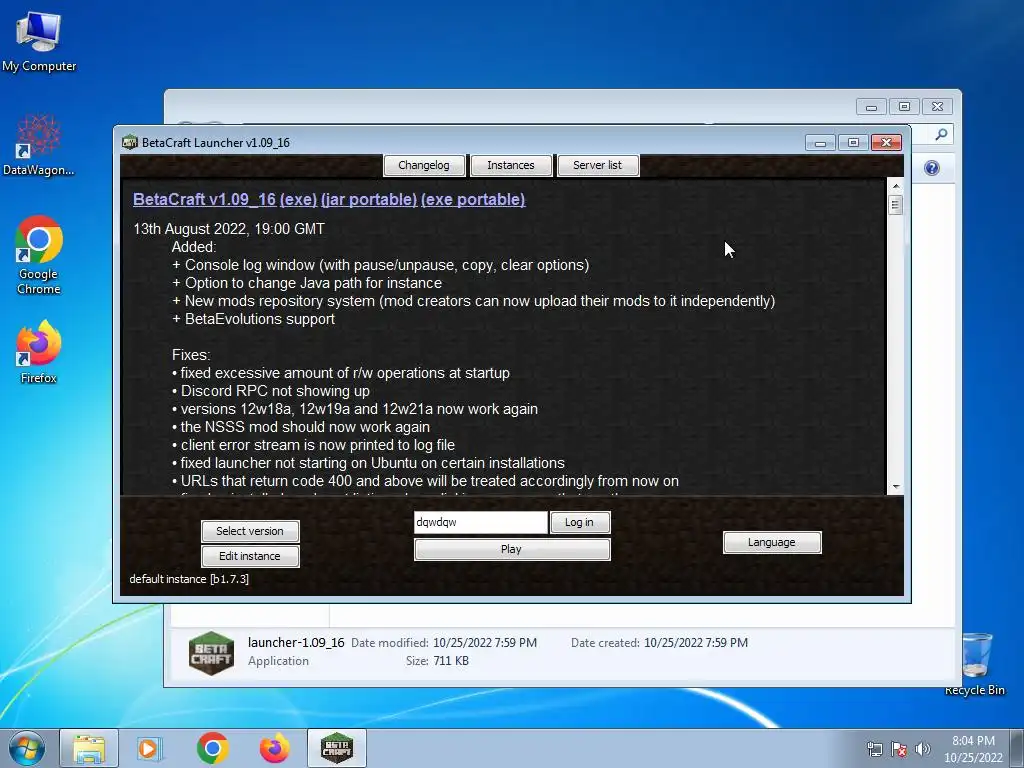The image size is (1024, 768).
Task: Click '+ BetaEvolutions support' changelog line
Action: point(253,319)
